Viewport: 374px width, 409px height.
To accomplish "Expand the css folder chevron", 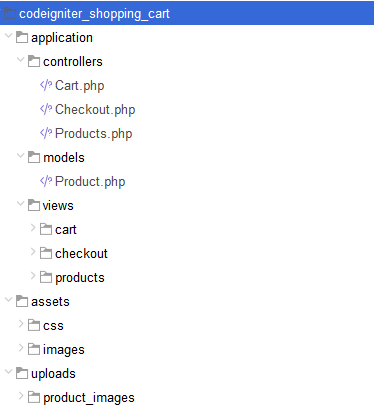I will pos(21,324).
